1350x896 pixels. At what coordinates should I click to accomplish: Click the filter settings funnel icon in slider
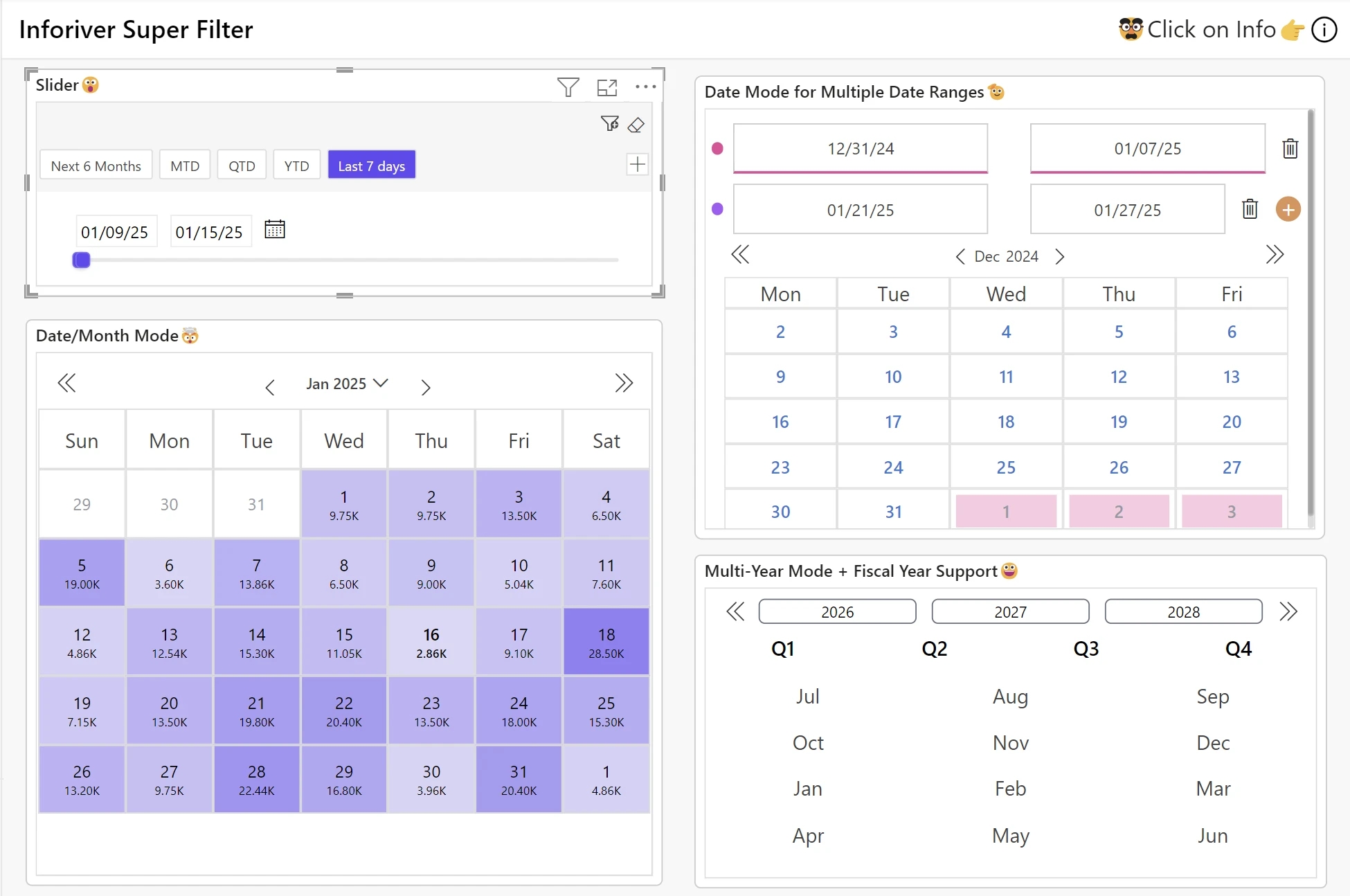609,123
